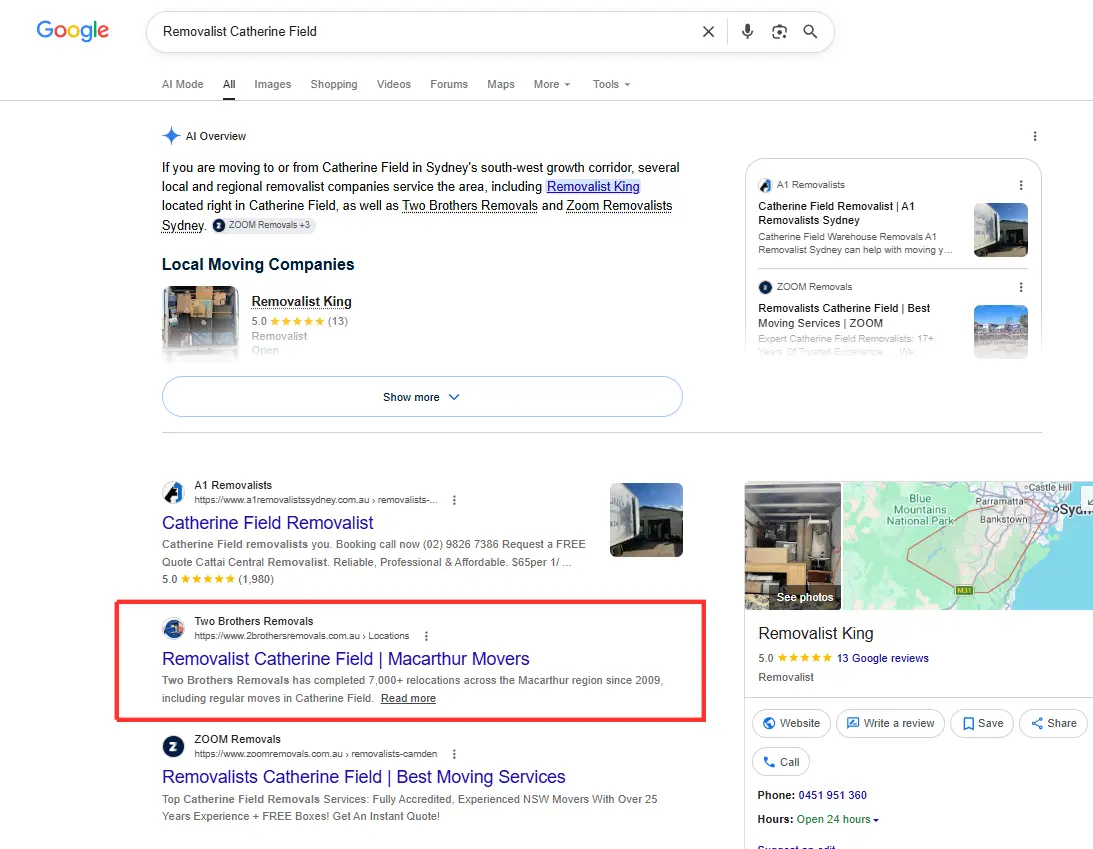Open the Catherine Field Removalist result title
This screenshot has height=849, width=1093.
point(268,523)
